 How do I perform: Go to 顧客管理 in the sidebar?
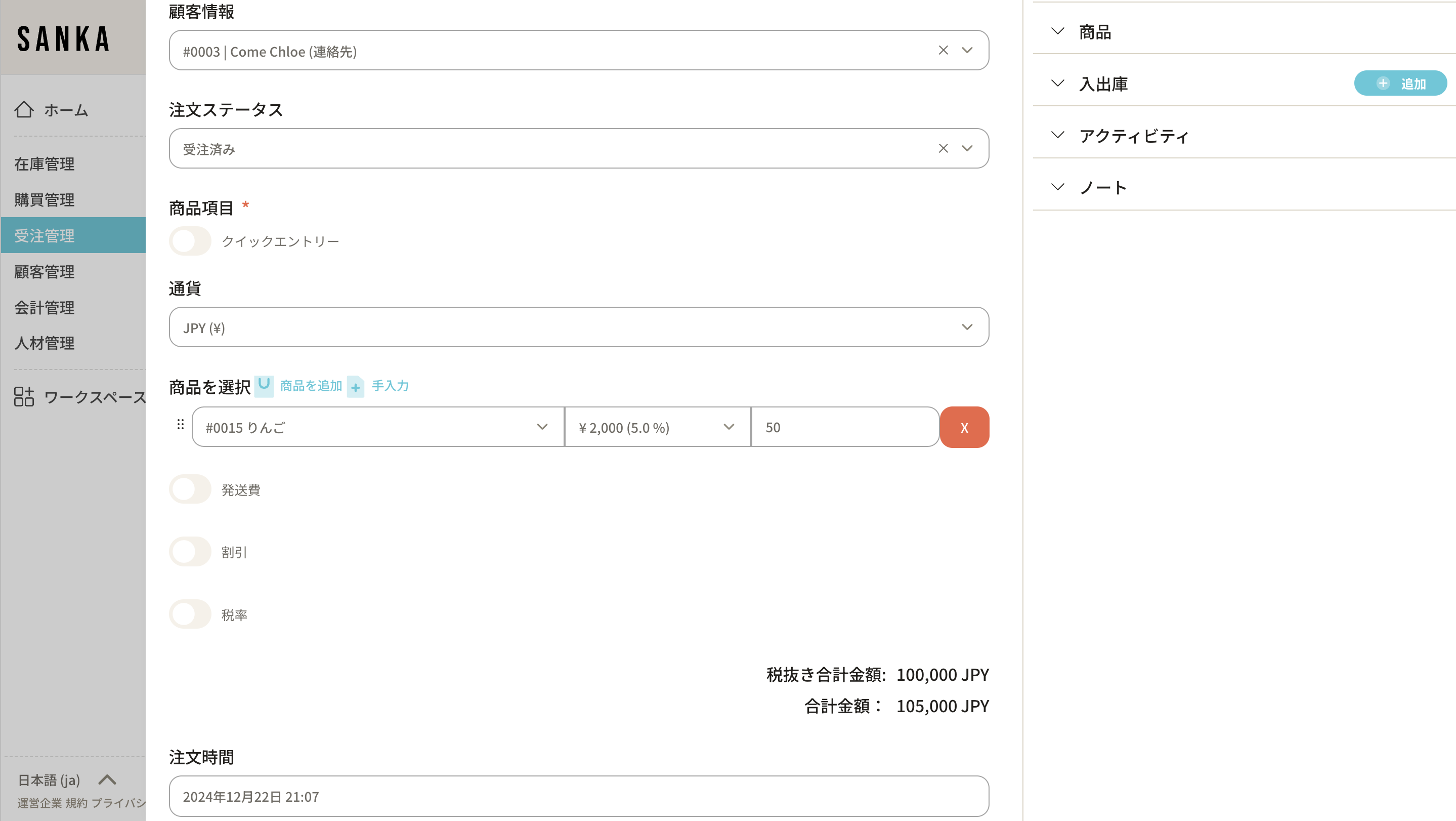click(x=45, y=272)
